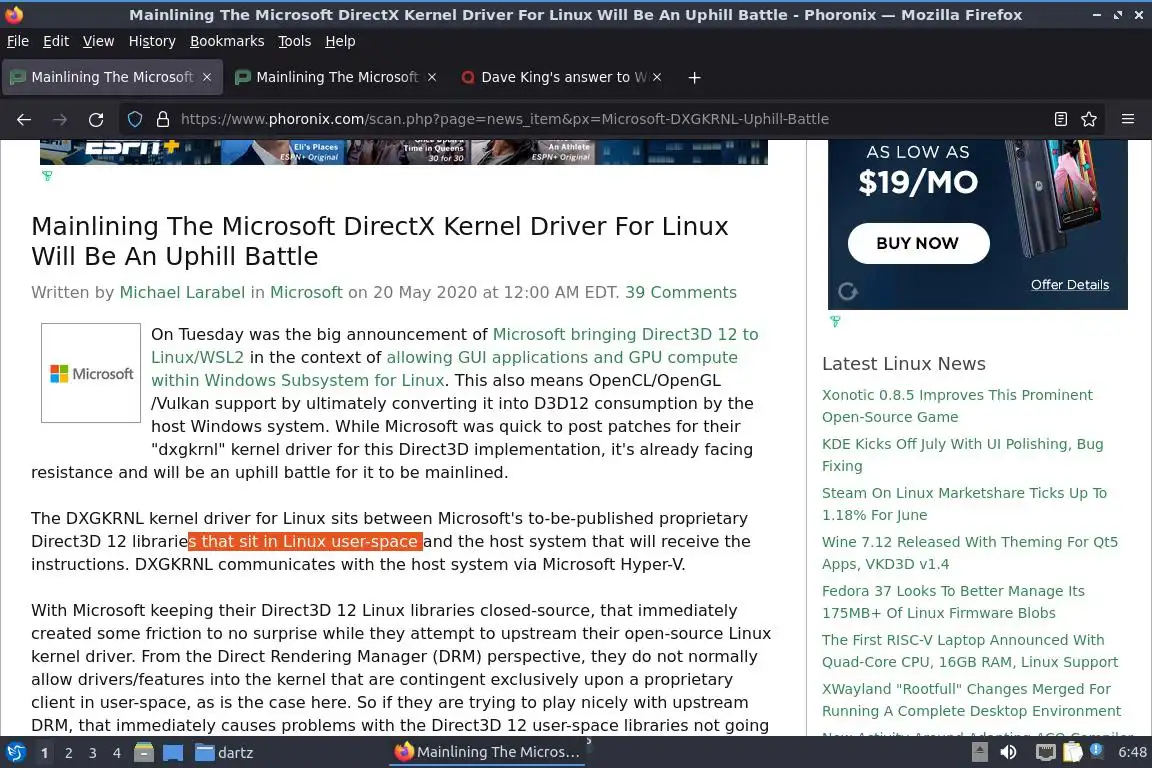The image size is (1152, 768).
Task: Open the taskbar start menu icon
Action: [15, 753]
